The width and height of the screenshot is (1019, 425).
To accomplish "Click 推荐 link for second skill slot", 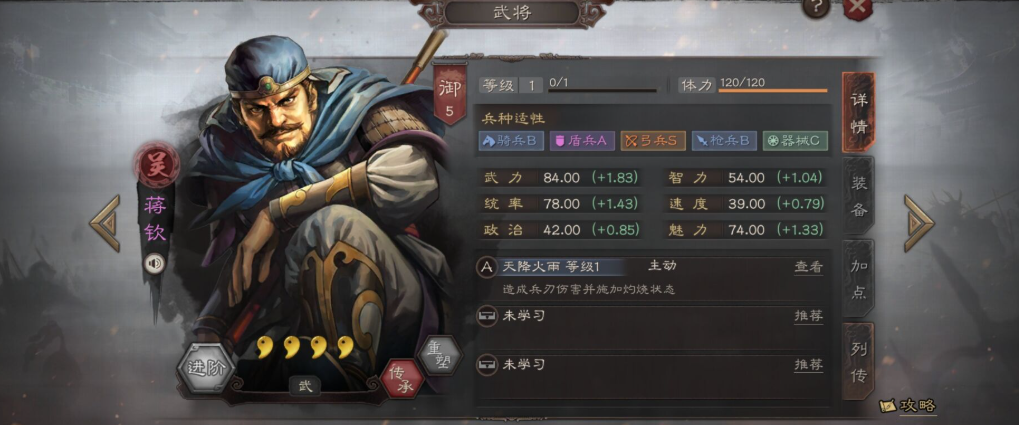I will point(808,316).
